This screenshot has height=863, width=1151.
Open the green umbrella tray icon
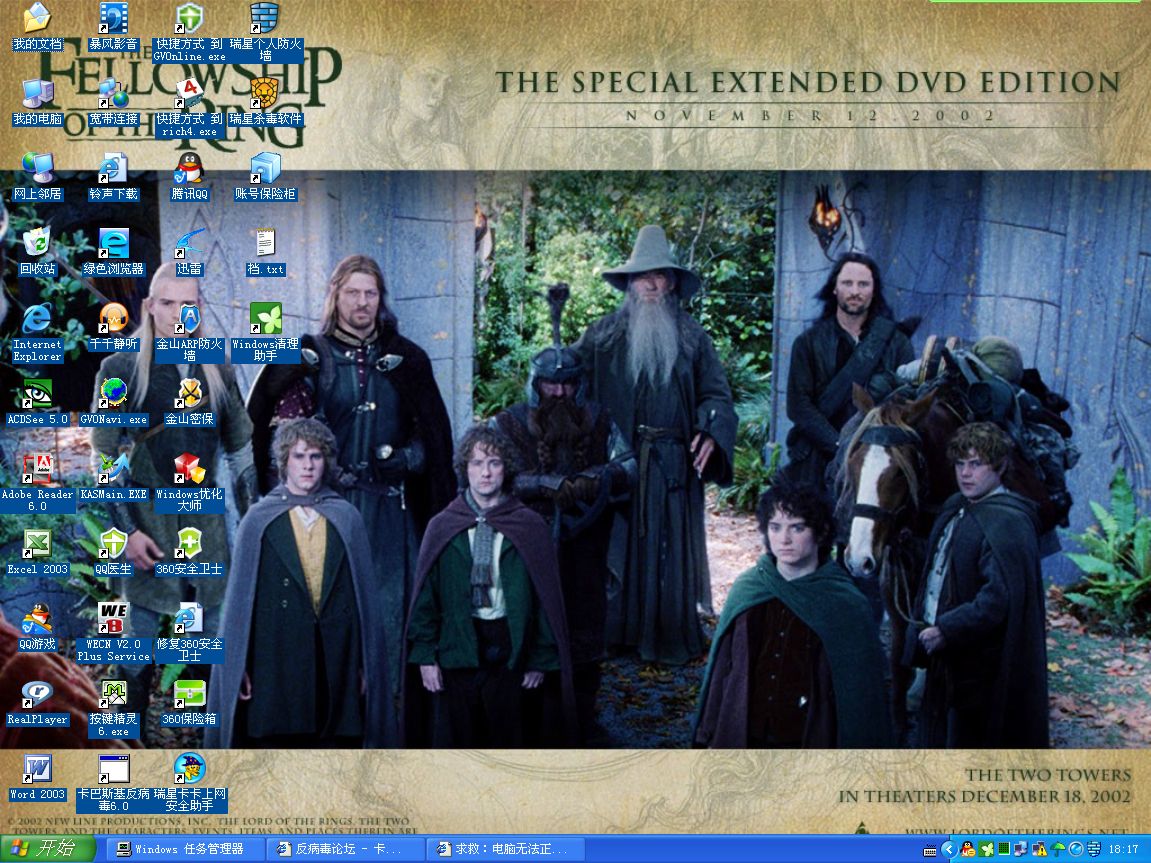(x=1058, y=850)
